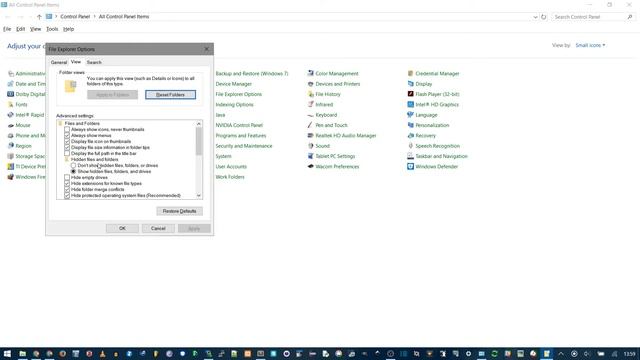The height and width of the screenshot is (360, 640).
Task: Open File History icon
Action: [311, 94]
